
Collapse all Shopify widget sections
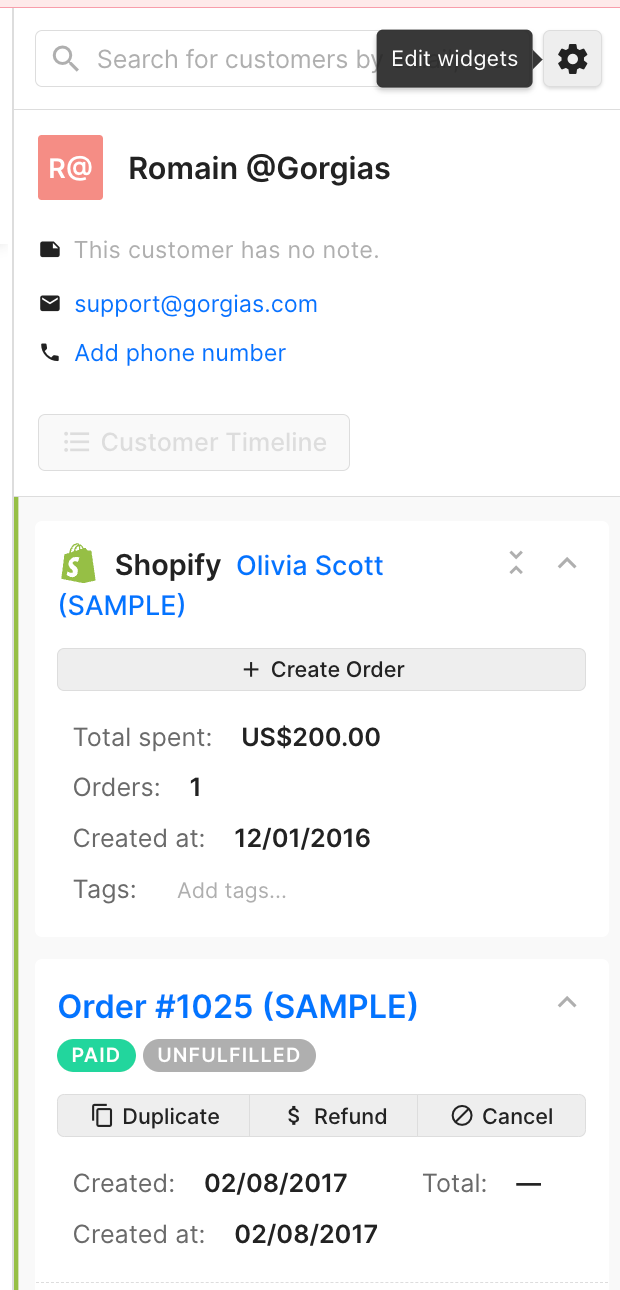(516, 563)
